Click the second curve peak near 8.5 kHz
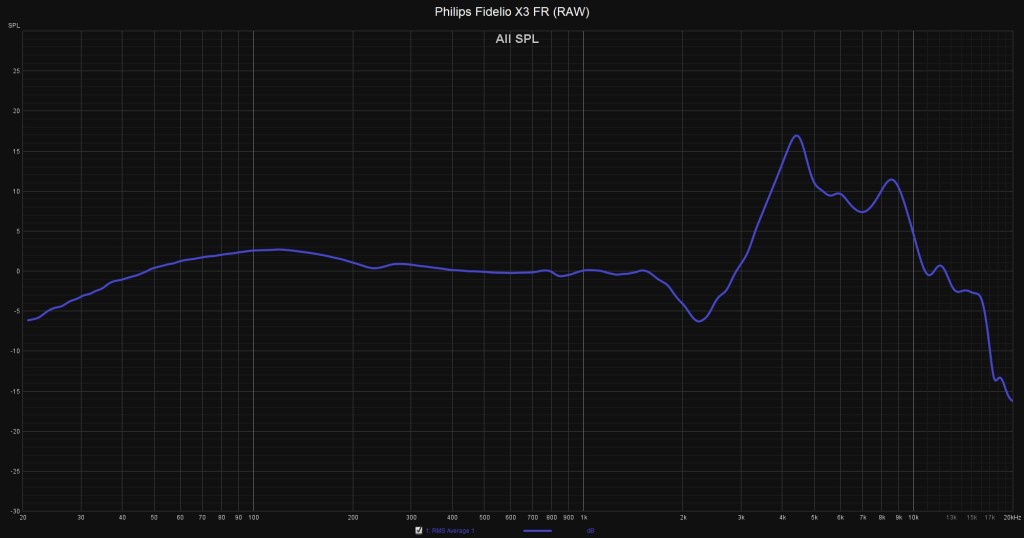 click(x=891, y=180)
